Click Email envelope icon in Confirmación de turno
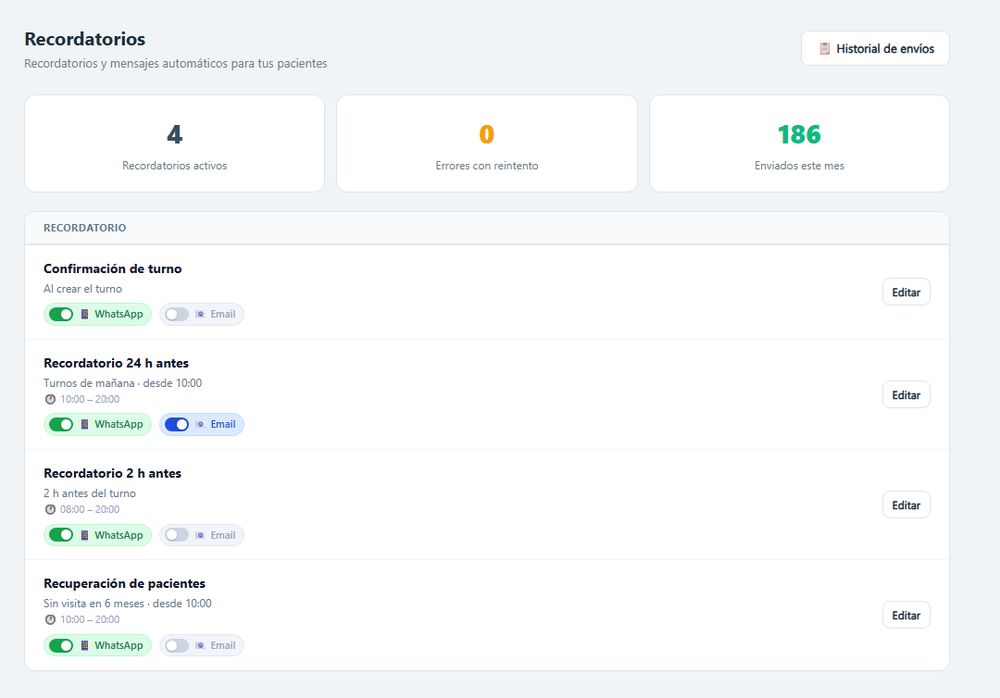This screenshot has height=698, width=1000. 200,314
